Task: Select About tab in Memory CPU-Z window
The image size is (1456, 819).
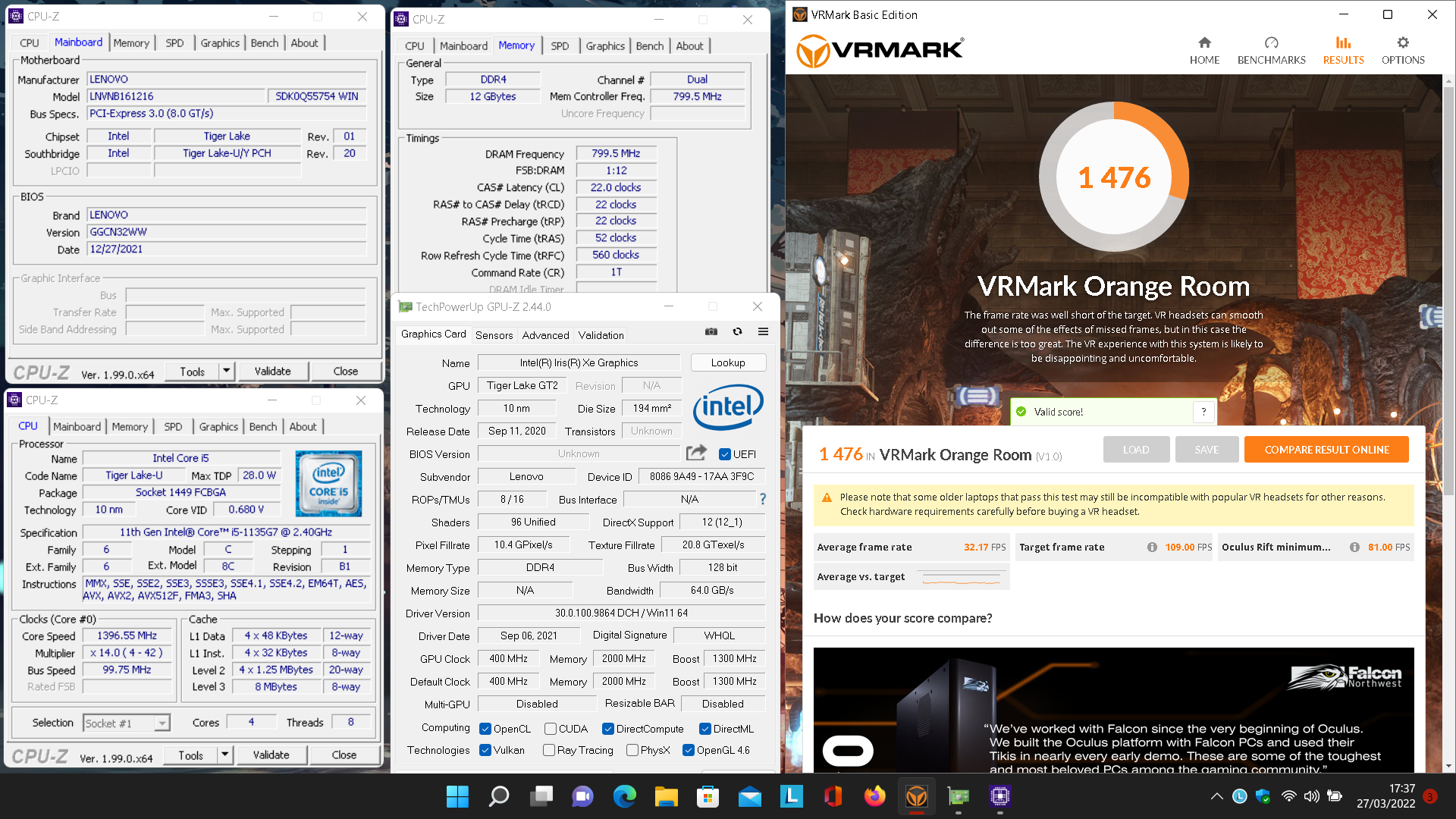Action: point(689,45)
